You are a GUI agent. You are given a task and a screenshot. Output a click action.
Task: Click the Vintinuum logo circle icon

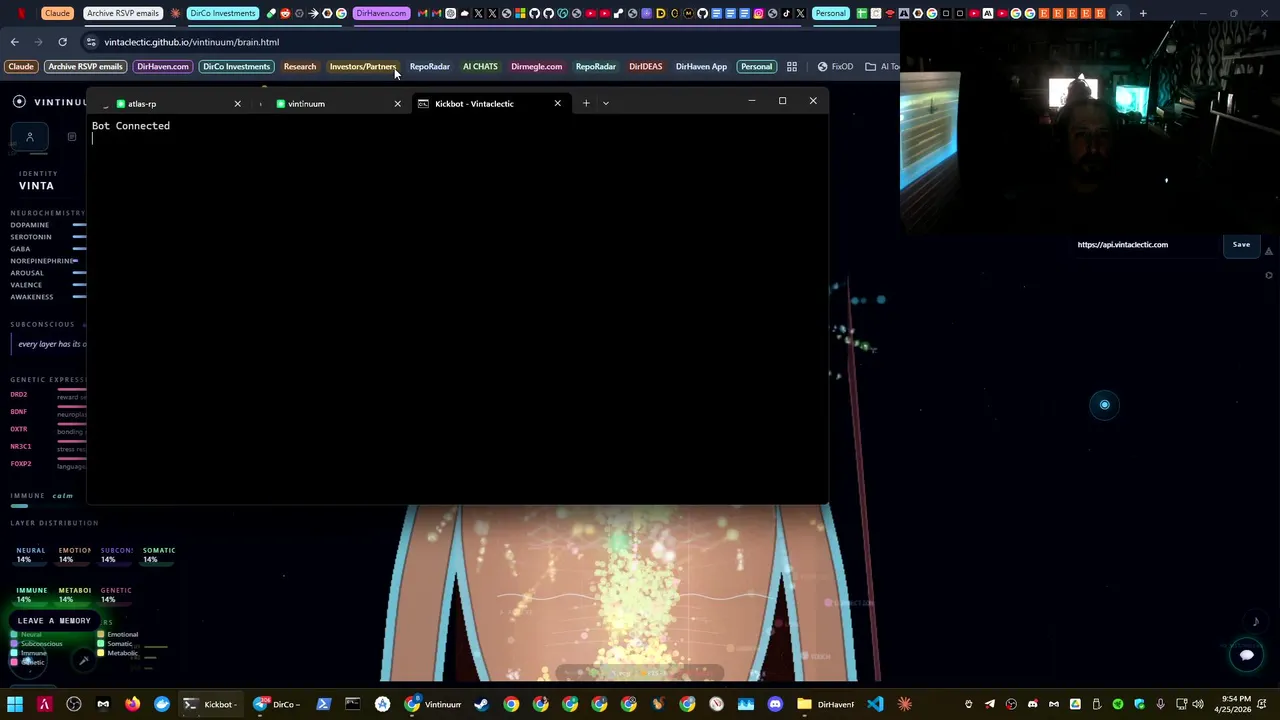tap(19, 102)
